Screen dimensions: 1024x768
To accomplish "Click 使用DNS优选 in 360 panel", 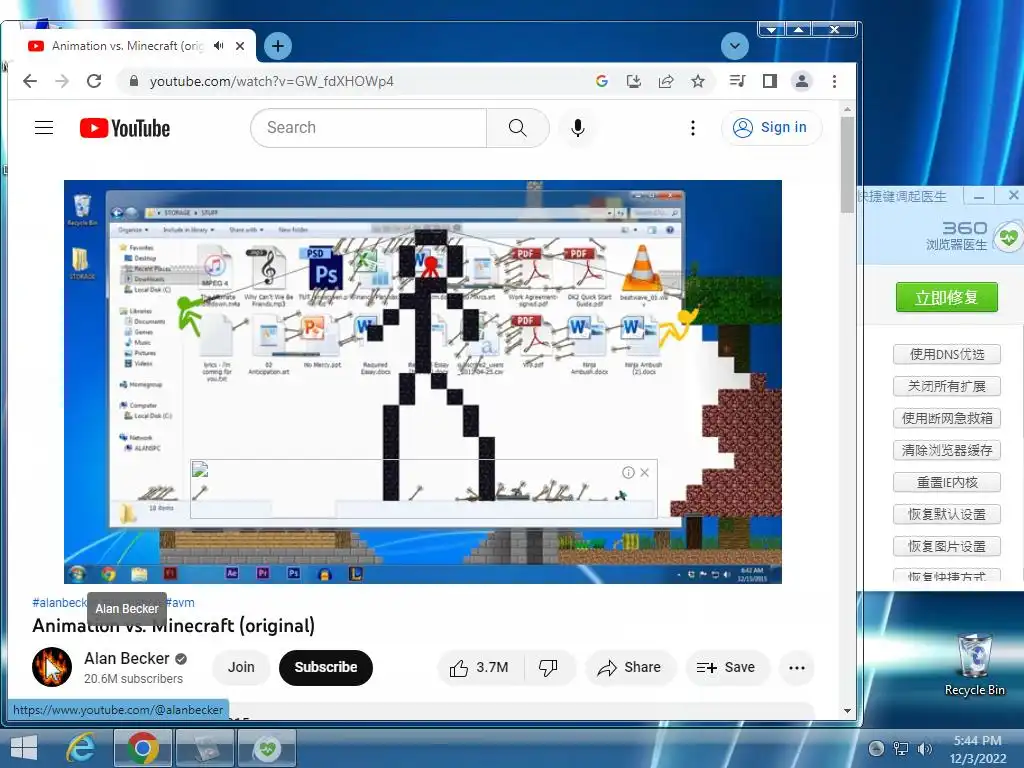I will 946,354.
